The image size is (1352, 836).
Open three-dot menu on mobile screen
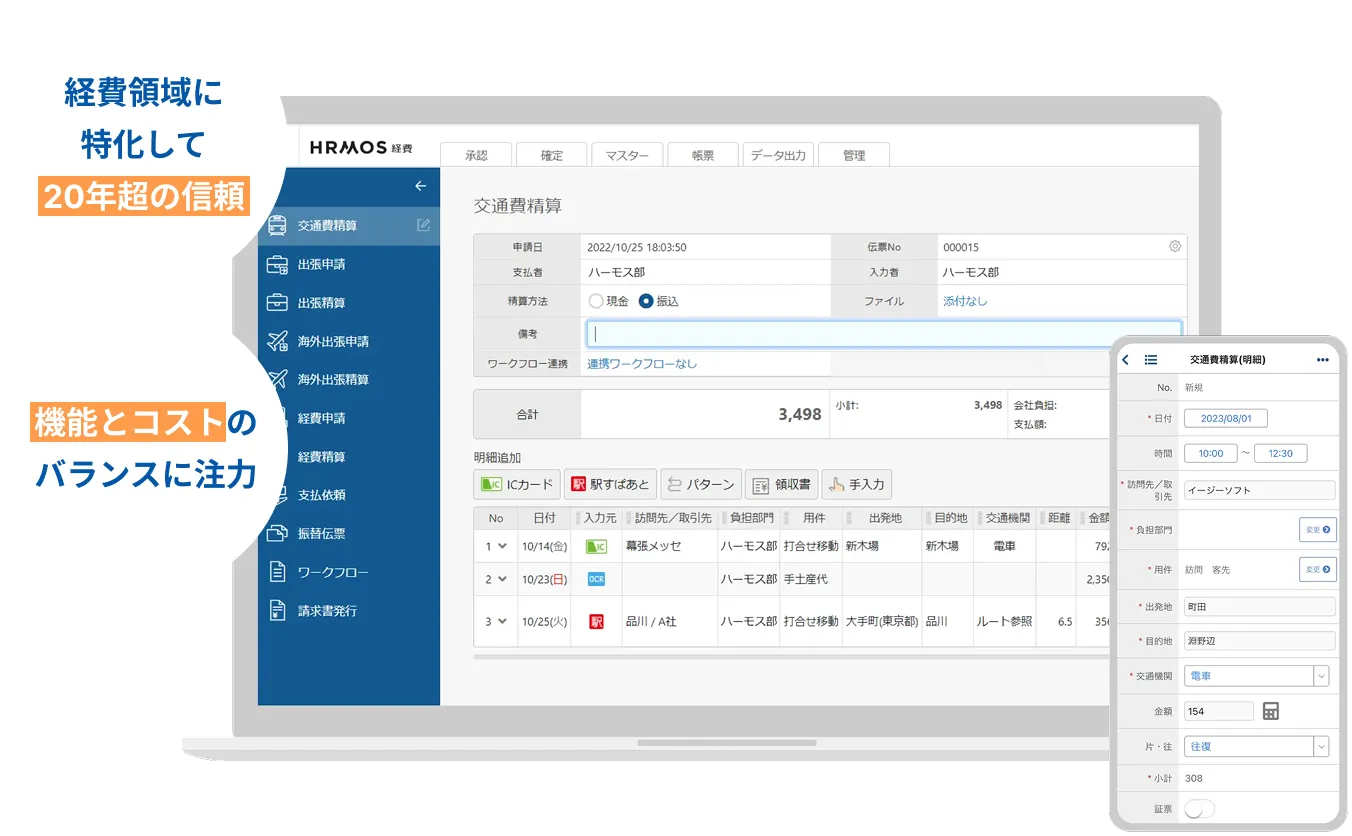1323,360
